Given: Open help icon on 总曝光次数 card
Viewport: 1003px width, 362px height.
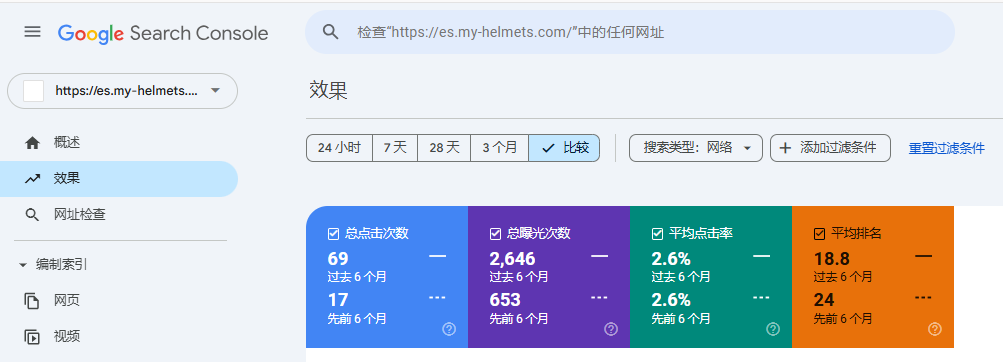Looking at the screenshot, I should click(611, 329).
